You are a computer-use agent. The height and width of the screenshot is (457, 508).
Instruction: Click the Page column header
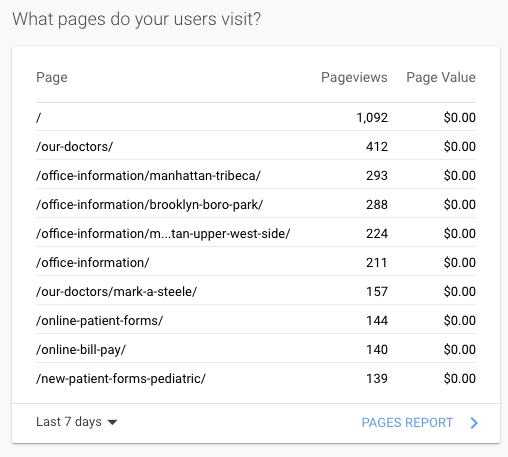click(52, 77)
